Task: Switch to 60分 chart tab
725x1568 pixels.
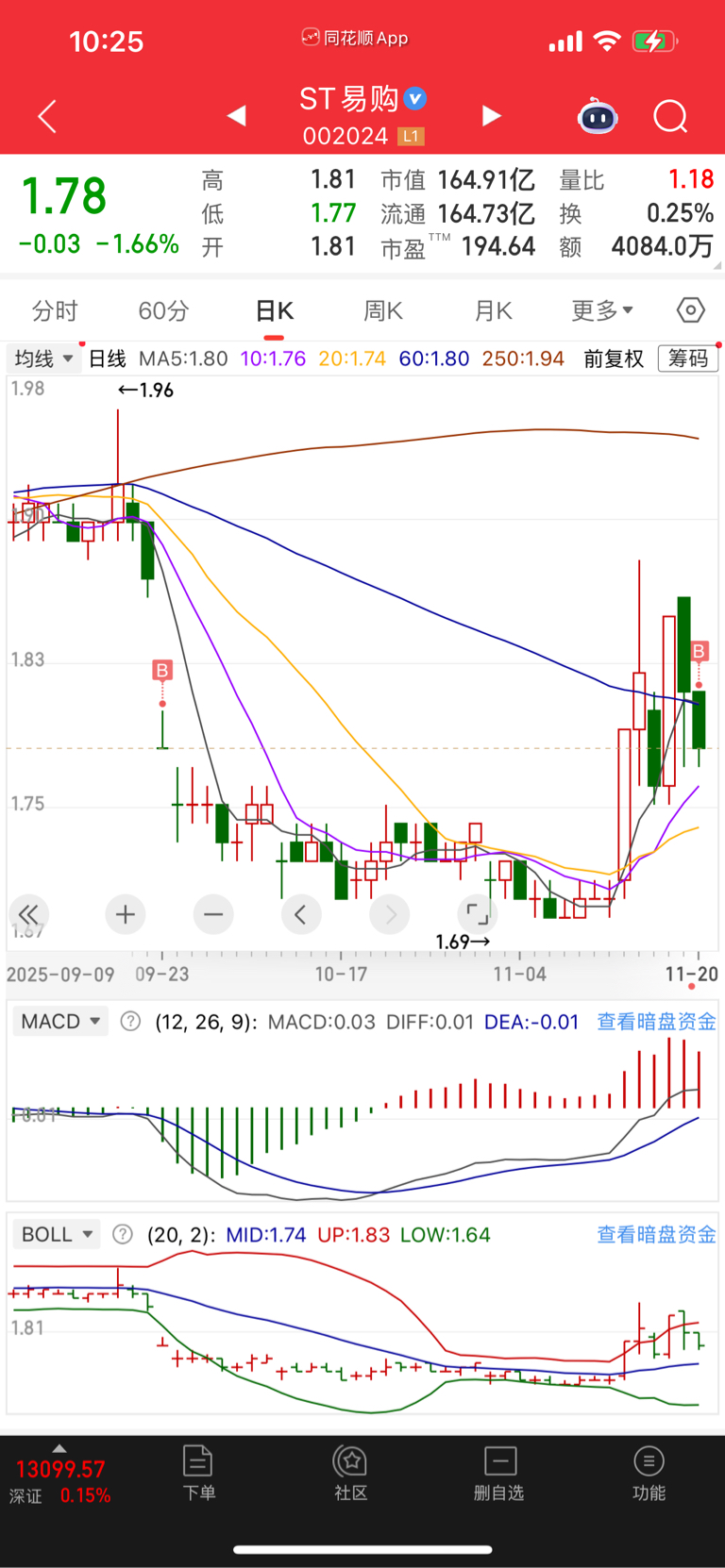Action: pyautogui.click(x=164, y=310)
